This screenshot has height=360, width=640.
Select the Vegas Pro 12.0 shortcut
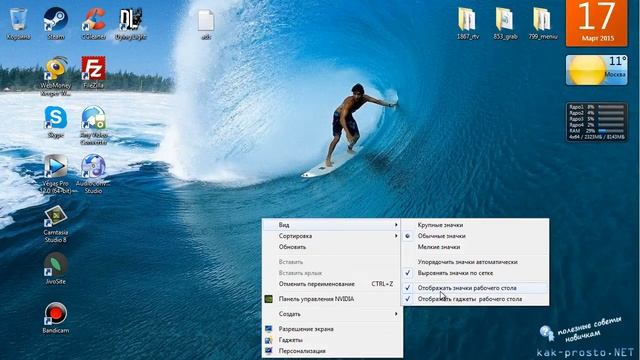(56, 174)
